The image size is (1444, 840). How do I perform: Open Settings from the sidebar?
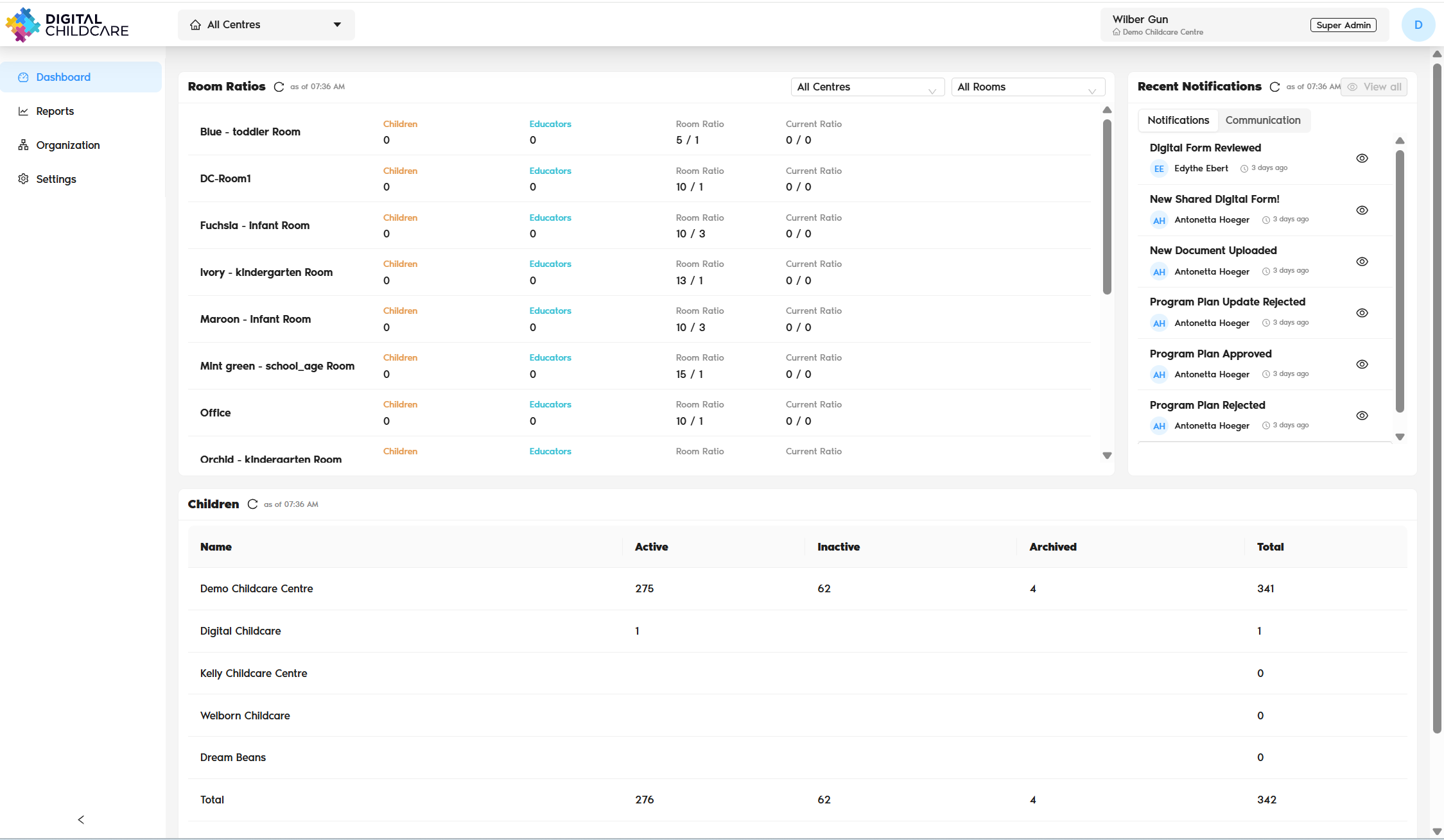[x=56, y=179]
